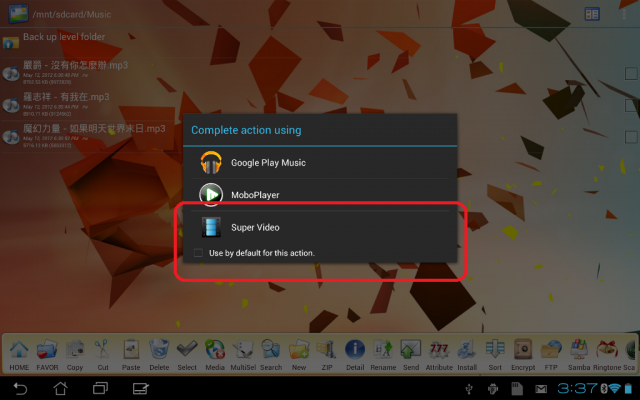Tap the HOME toolbar icon

tap(19, 354)
